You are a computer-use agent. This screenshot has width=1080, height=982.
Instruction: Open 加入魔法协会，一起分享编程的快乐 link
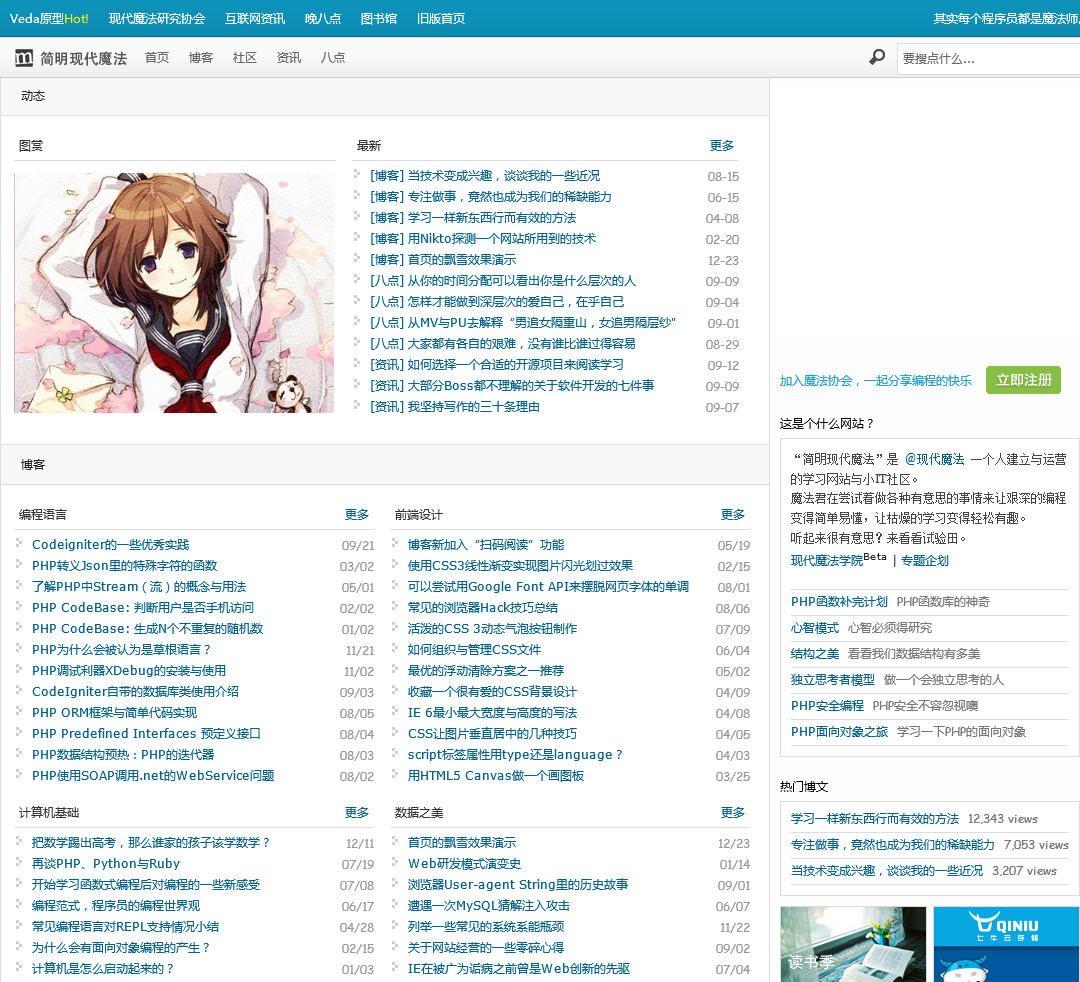(875, 381)
